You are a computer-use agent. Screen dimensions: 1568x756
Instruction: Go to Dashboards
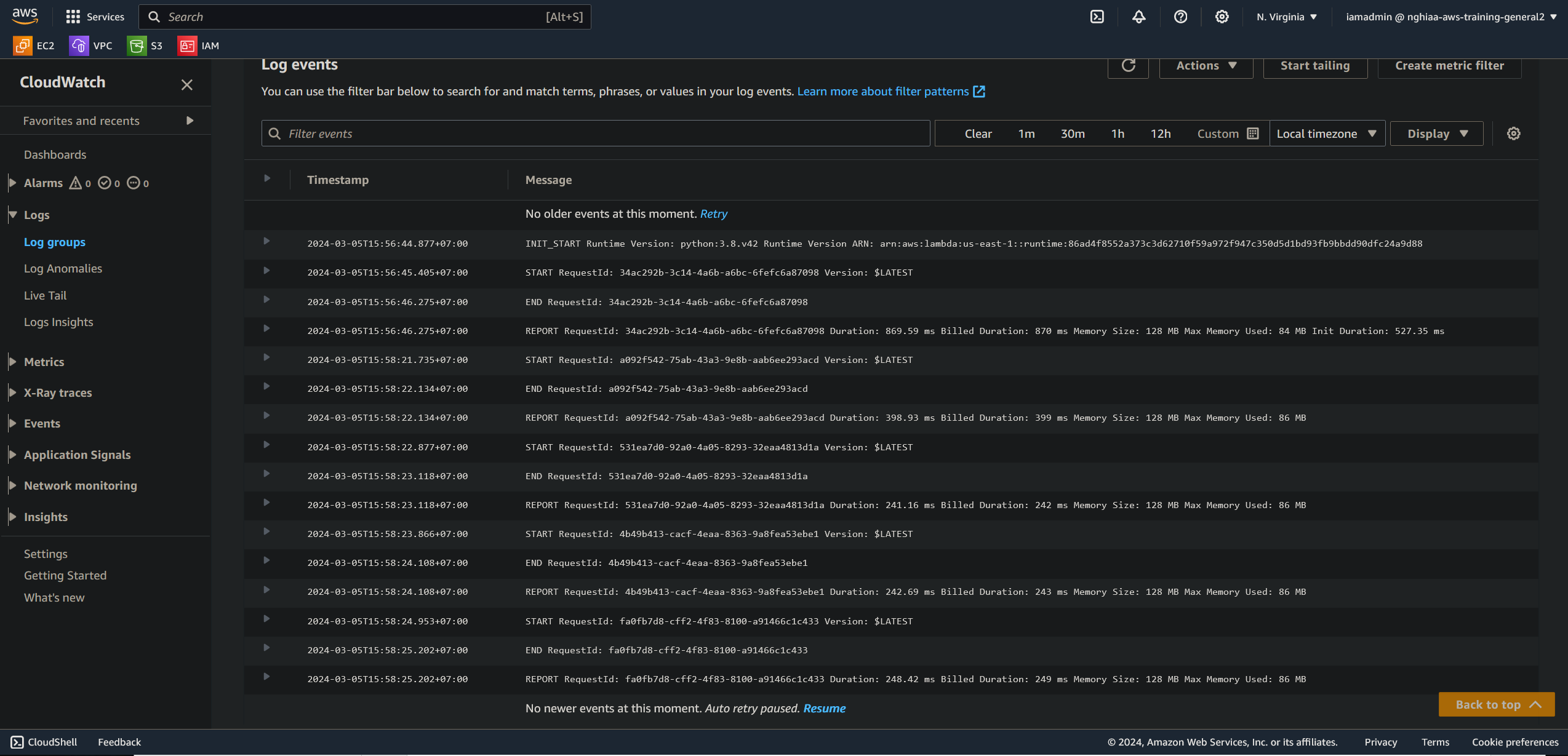[55, 154]
